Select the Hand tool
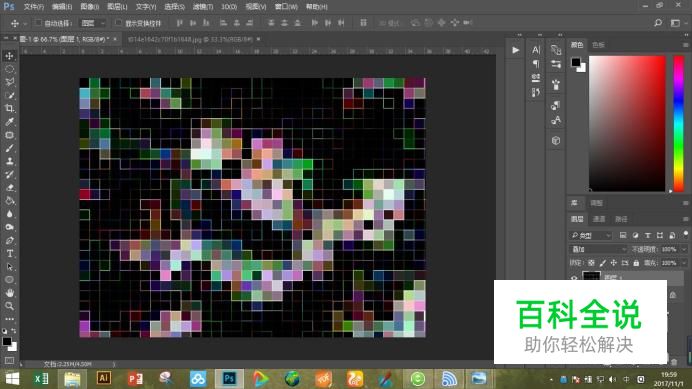The width and height of the screenshot is (692, 389). (9, 293)
